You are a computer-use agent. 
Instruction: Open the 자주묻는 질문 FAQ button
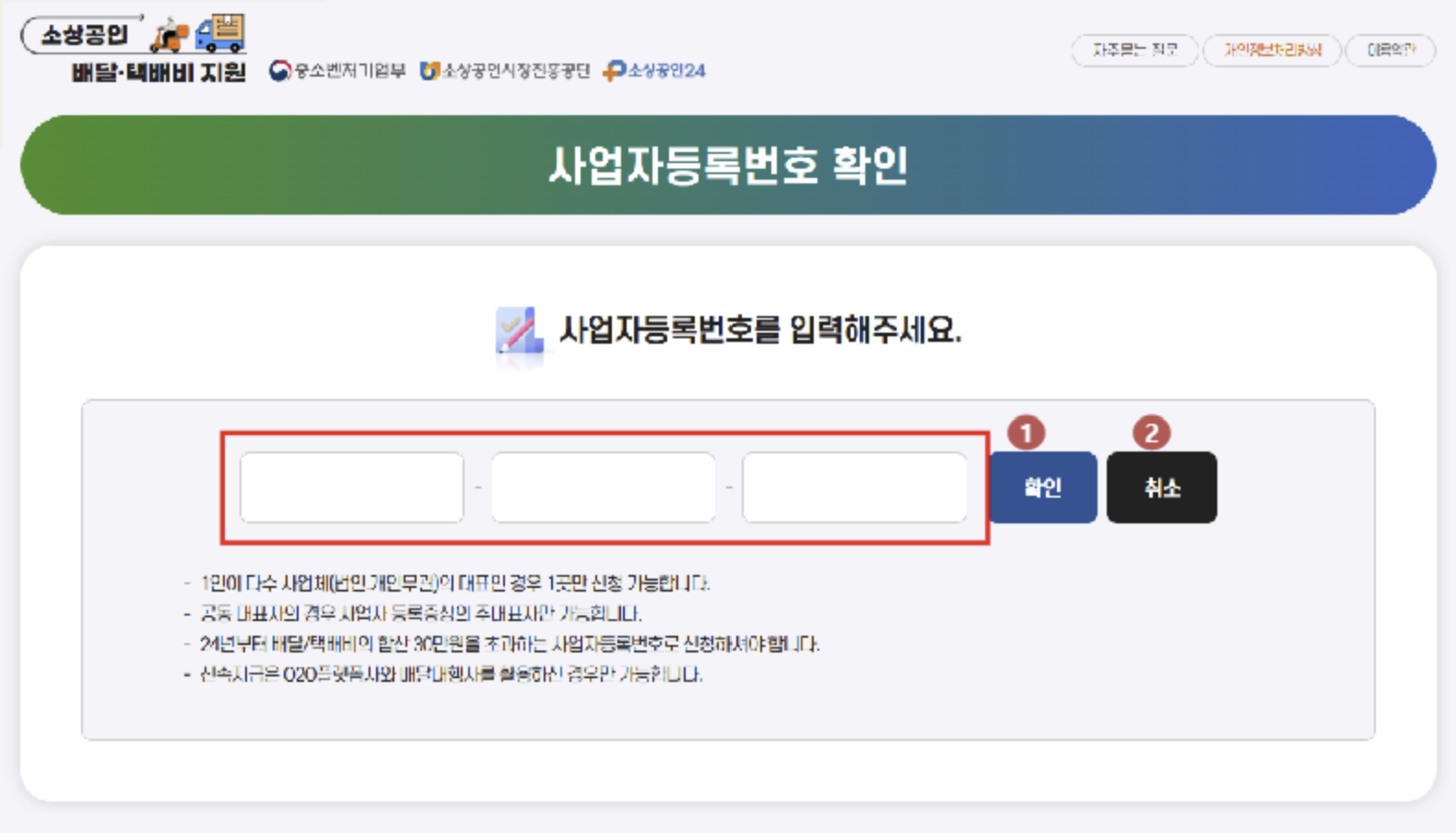click(x=1134, y=50)
